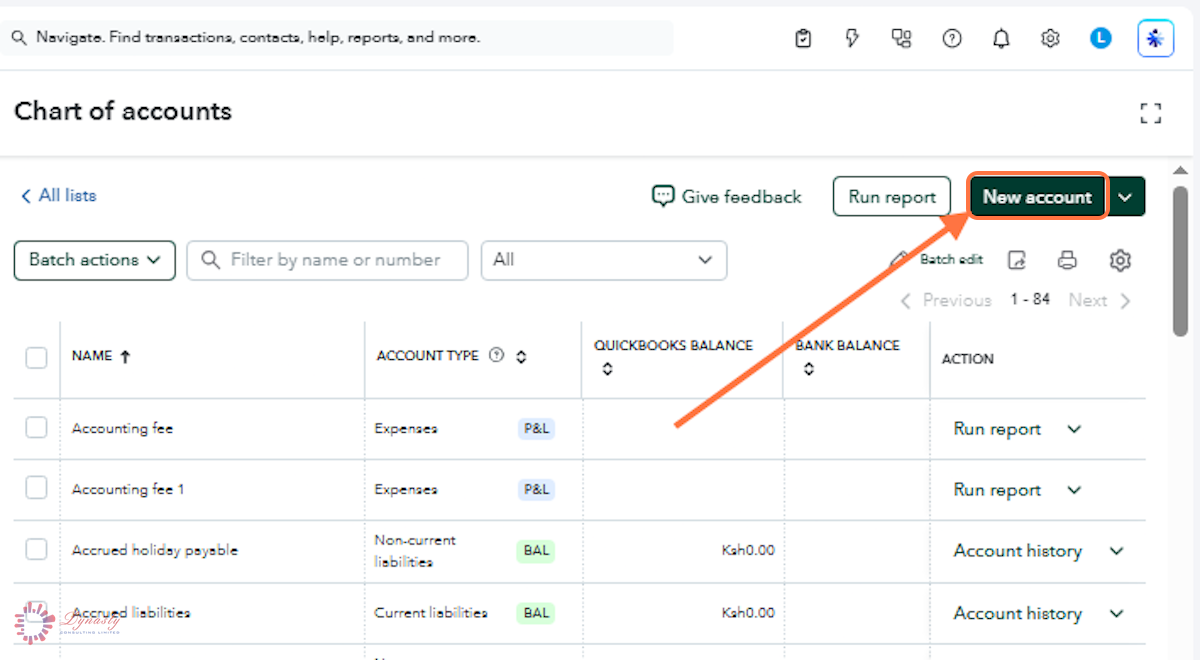Expand action menu for Accounting fee 1
Viewport: 1200px width, 660px height.
click(1074, 490)
